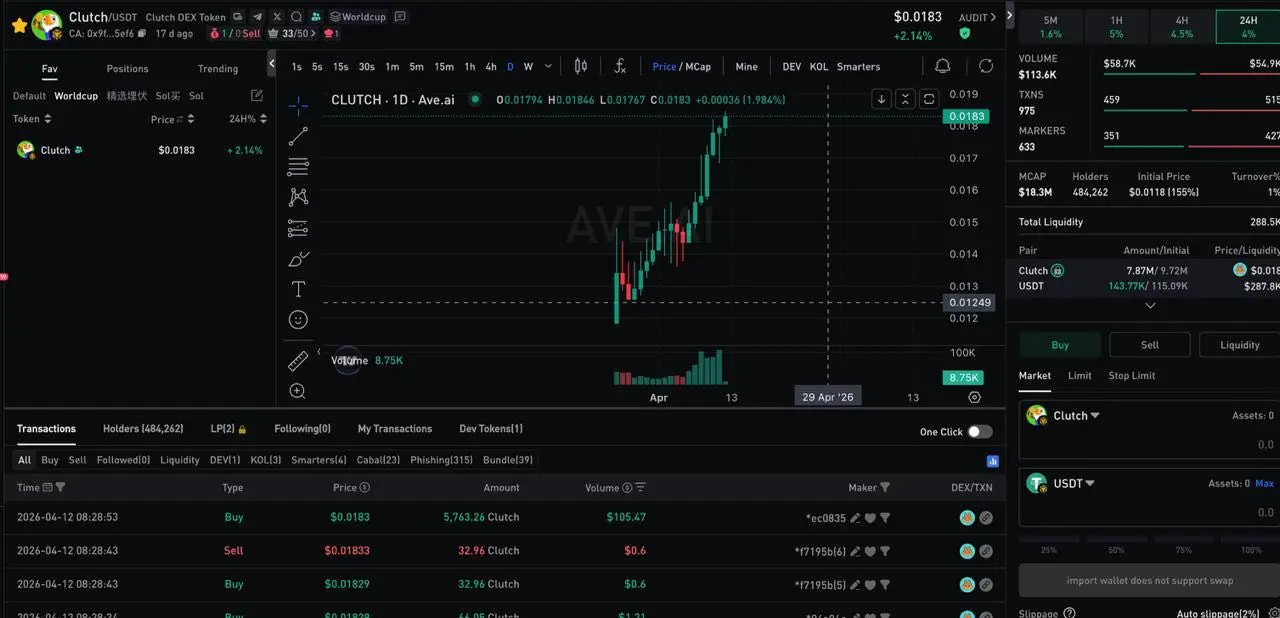Select the 15m chart interval

tap(444, 67)
